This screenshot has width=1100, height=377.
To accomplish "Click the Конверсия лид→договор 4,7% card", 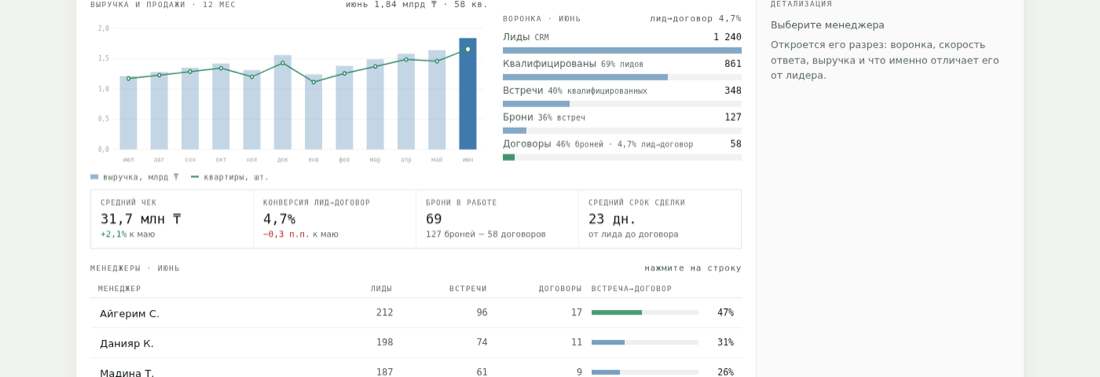I will coord(335,219).
